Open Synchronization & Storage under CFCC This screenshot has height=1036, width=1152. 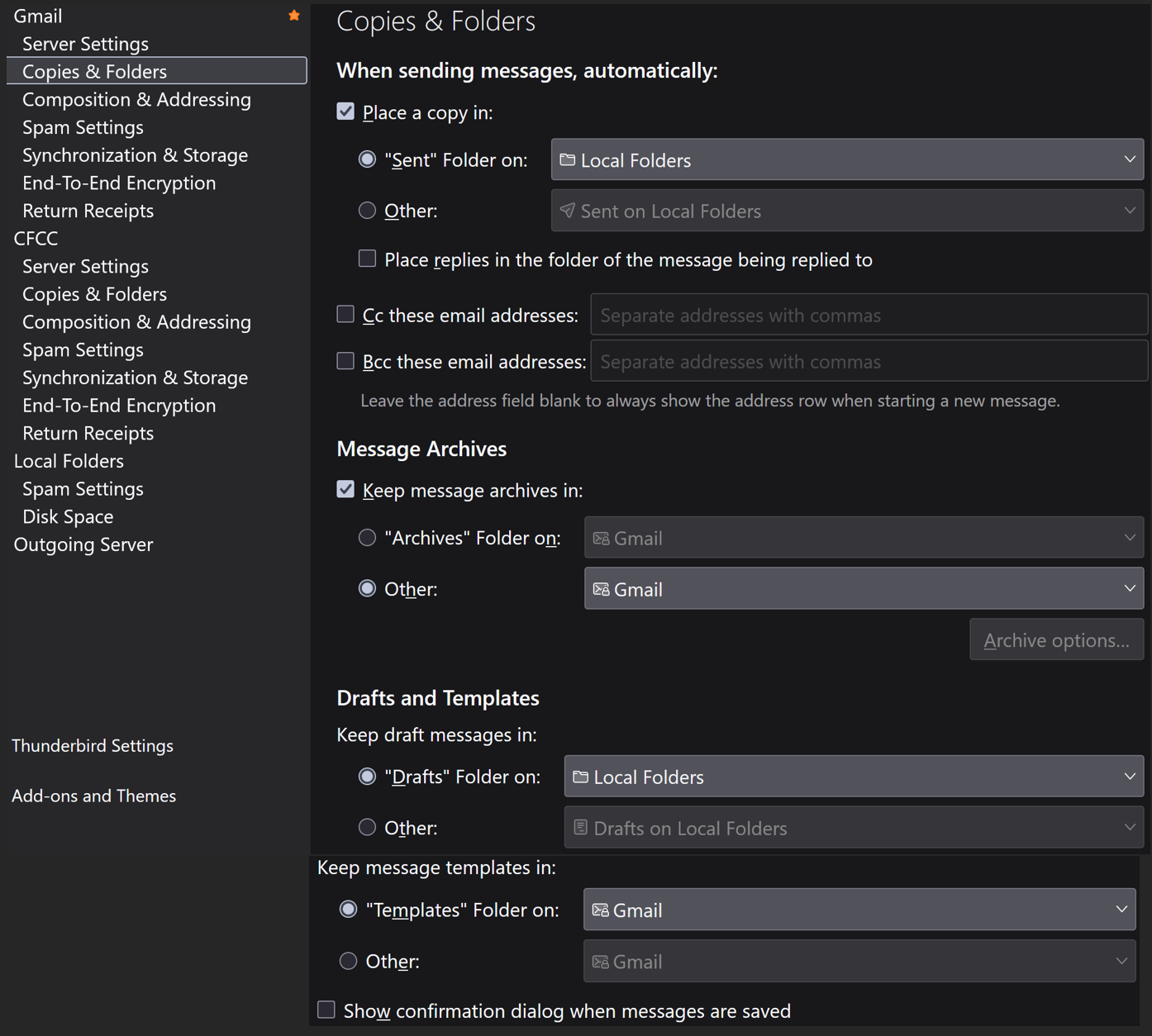[x=135, y=378]
